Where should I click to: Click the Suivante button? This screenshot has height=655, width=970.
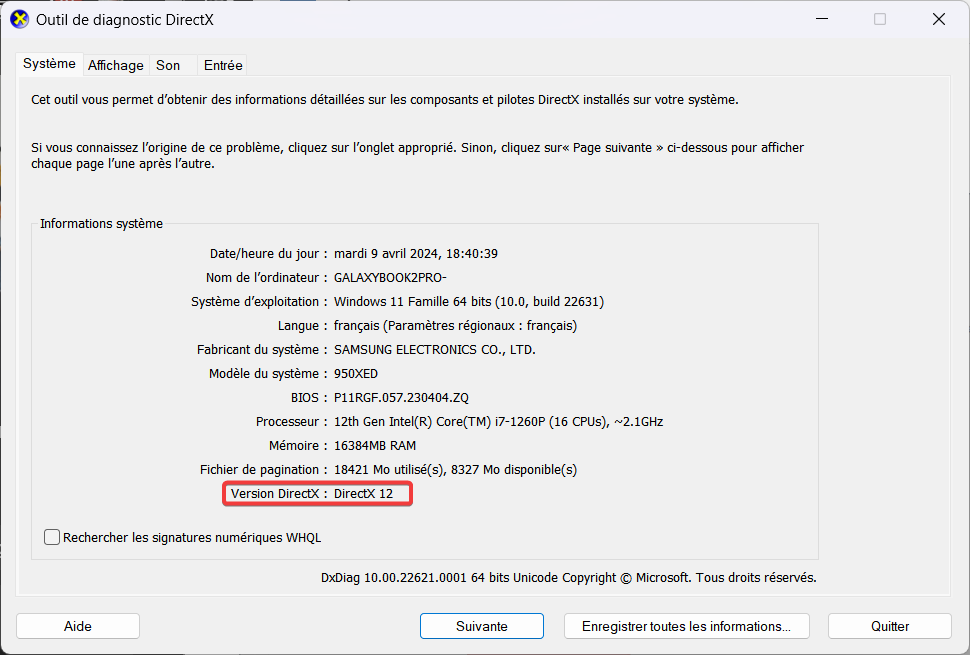point(482,626)
